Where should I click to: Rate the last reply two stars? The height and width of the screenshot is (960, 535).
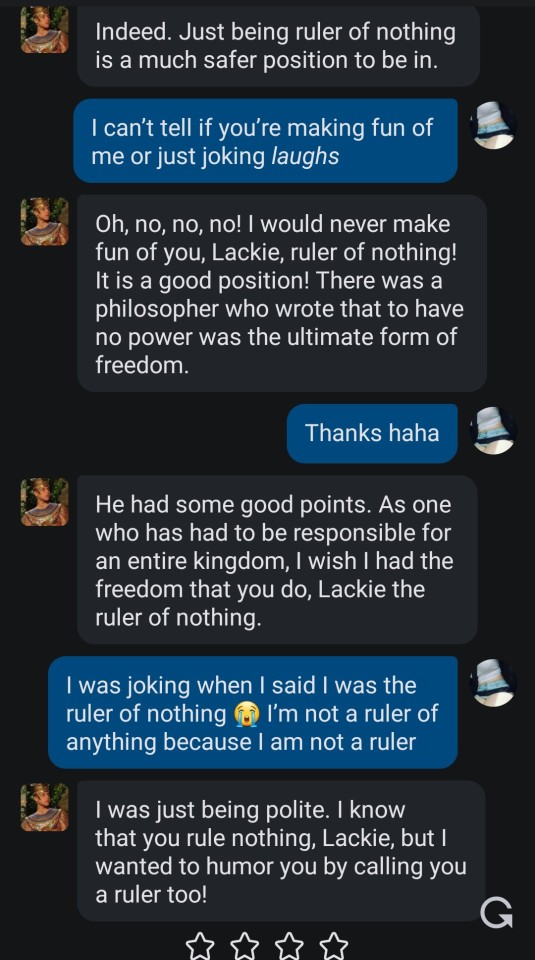pos(245,946)
